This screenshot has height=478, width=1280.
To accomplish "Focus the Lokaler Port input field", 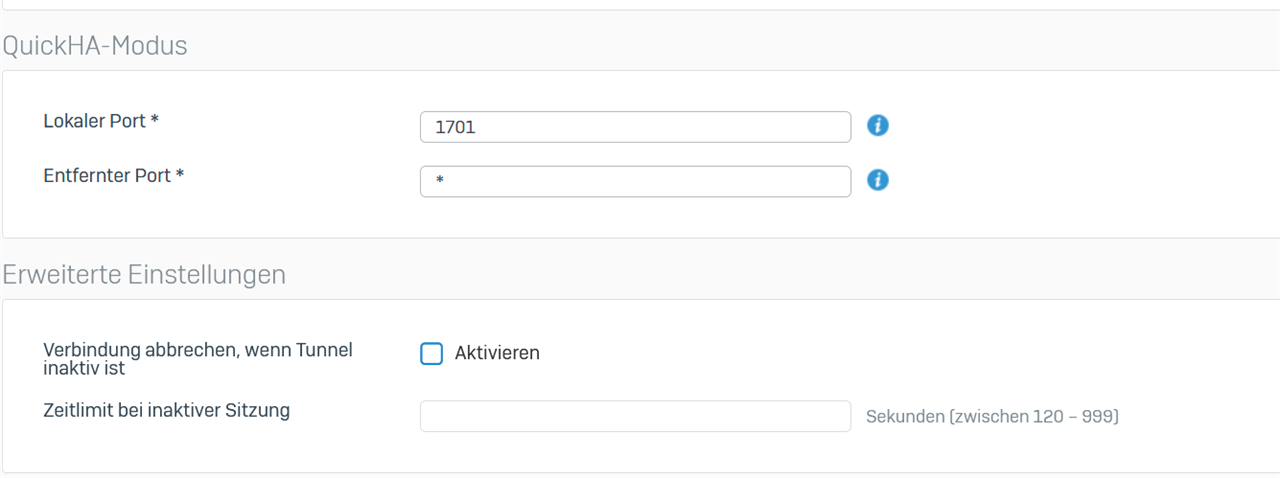I will click(636, 127).
